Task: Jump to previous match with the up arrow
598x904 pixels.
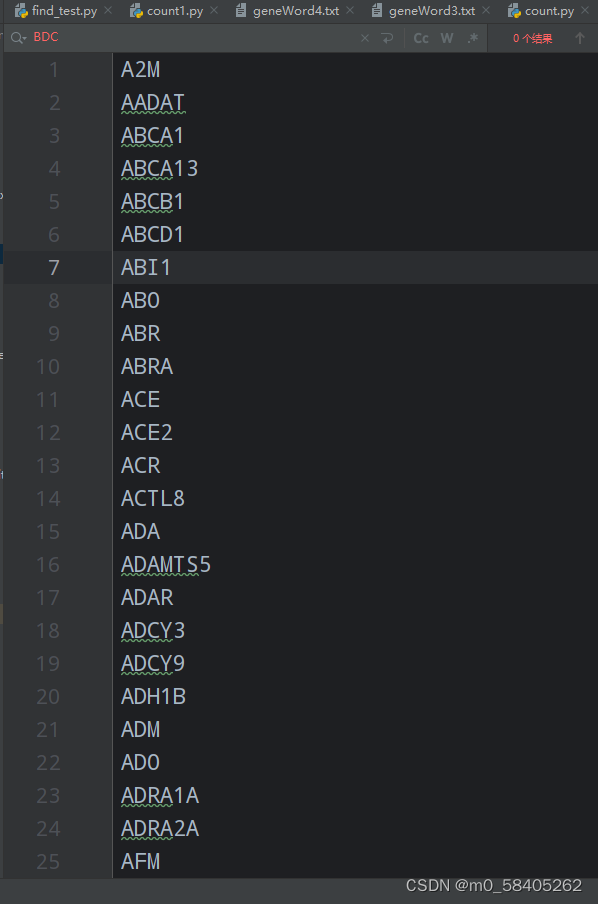Action: click(x=580, y=38)
